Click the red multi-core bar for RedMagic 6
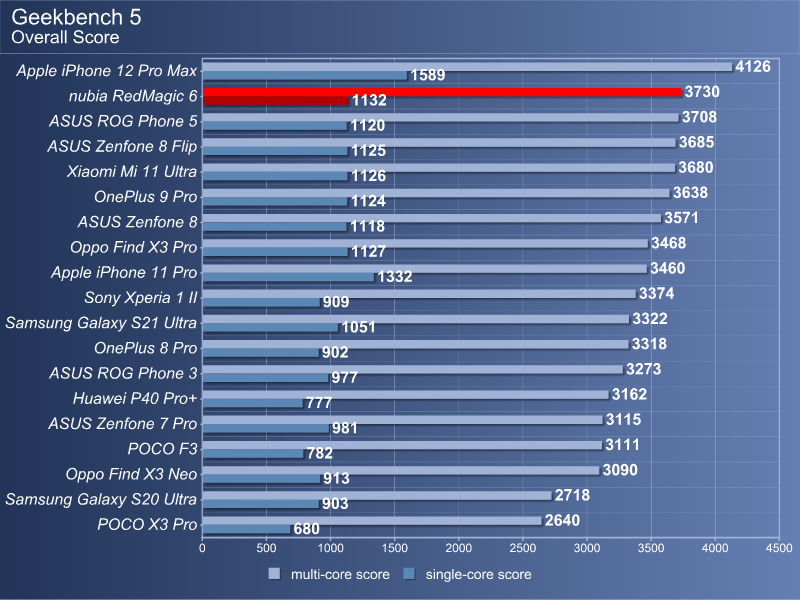 442,92
